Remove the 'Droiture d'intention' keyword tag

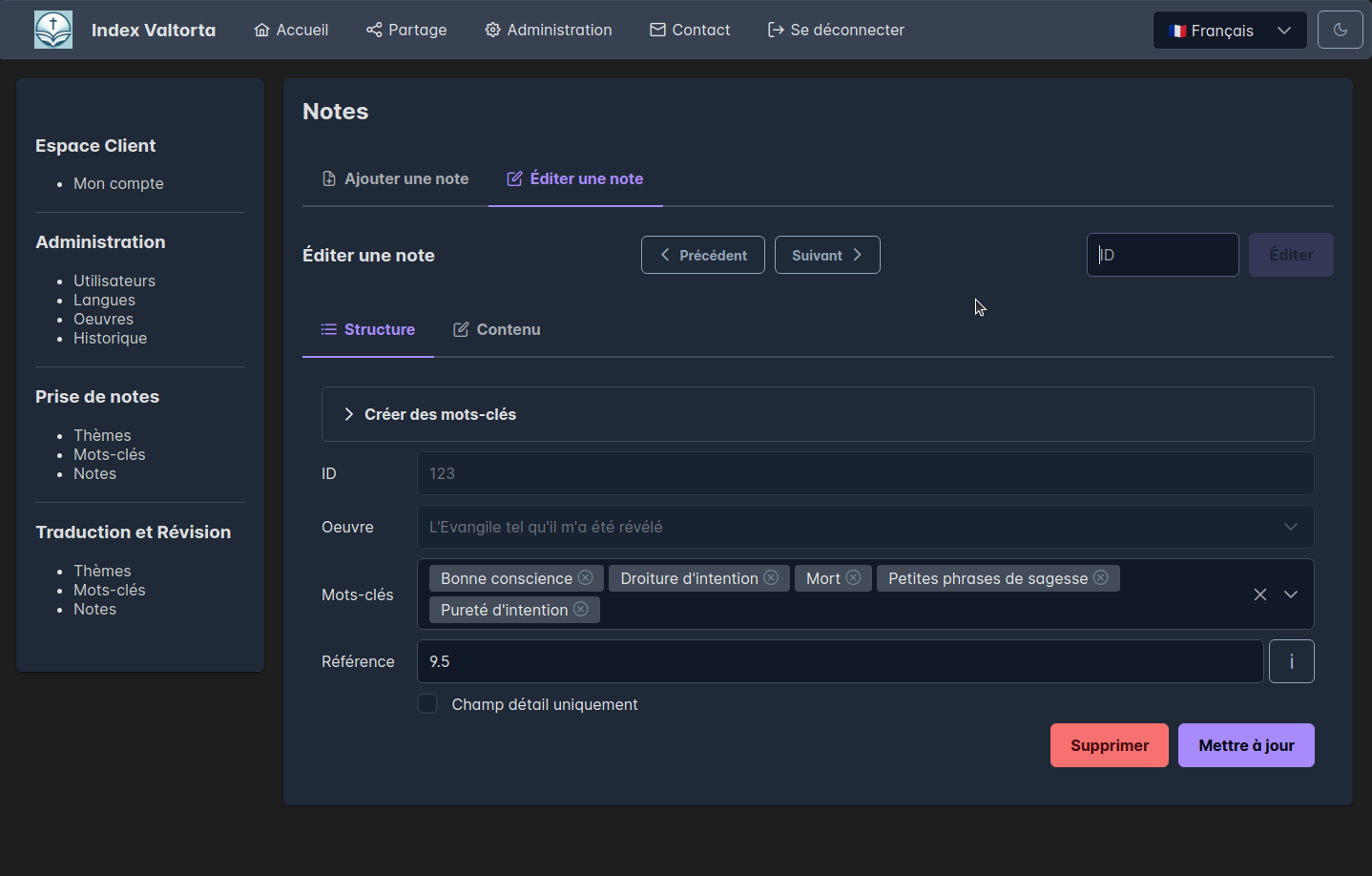771,578
